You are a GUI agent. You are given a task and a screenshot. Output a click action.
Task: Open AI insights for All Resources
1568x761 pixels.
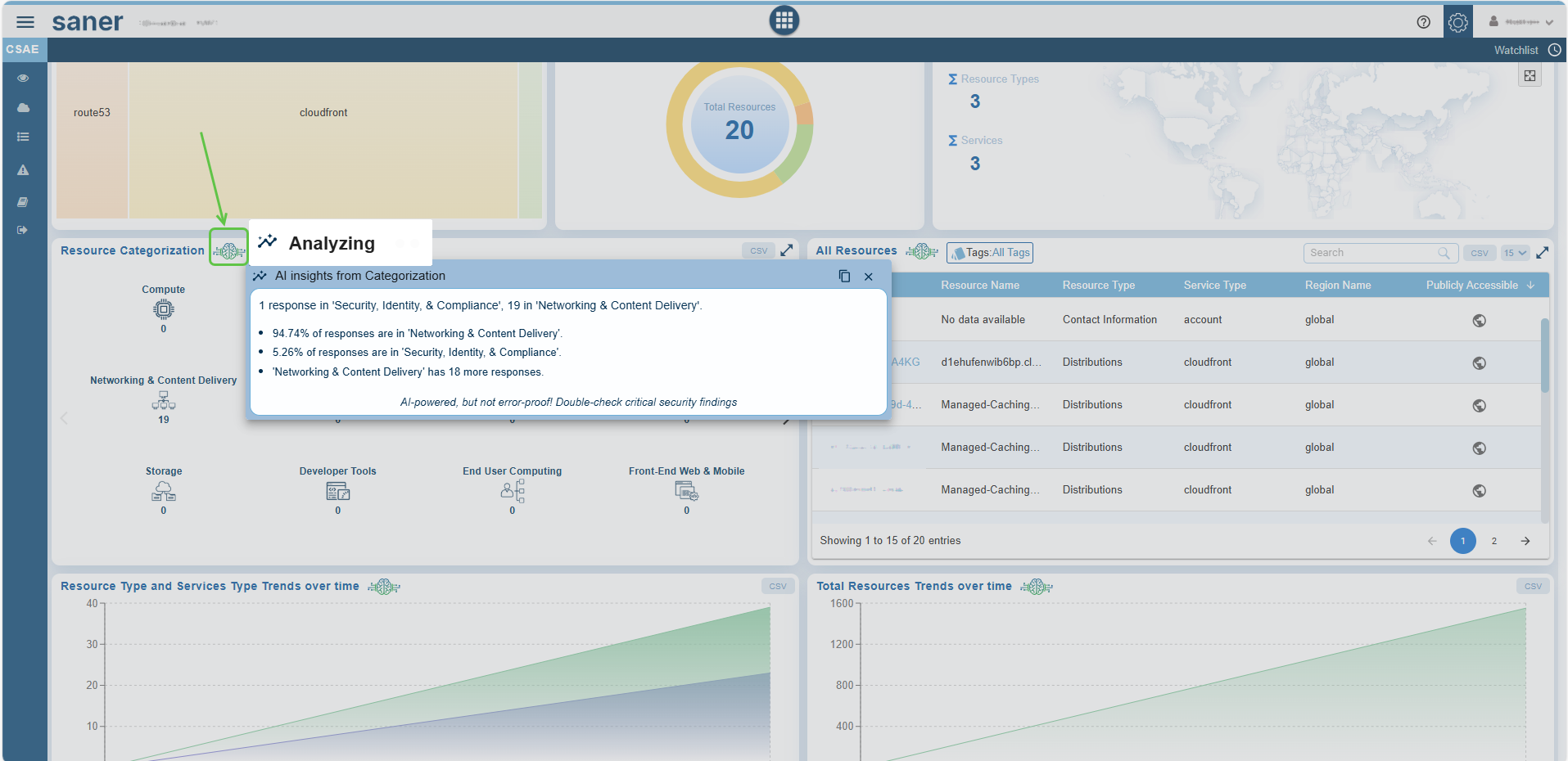point(921,251)
